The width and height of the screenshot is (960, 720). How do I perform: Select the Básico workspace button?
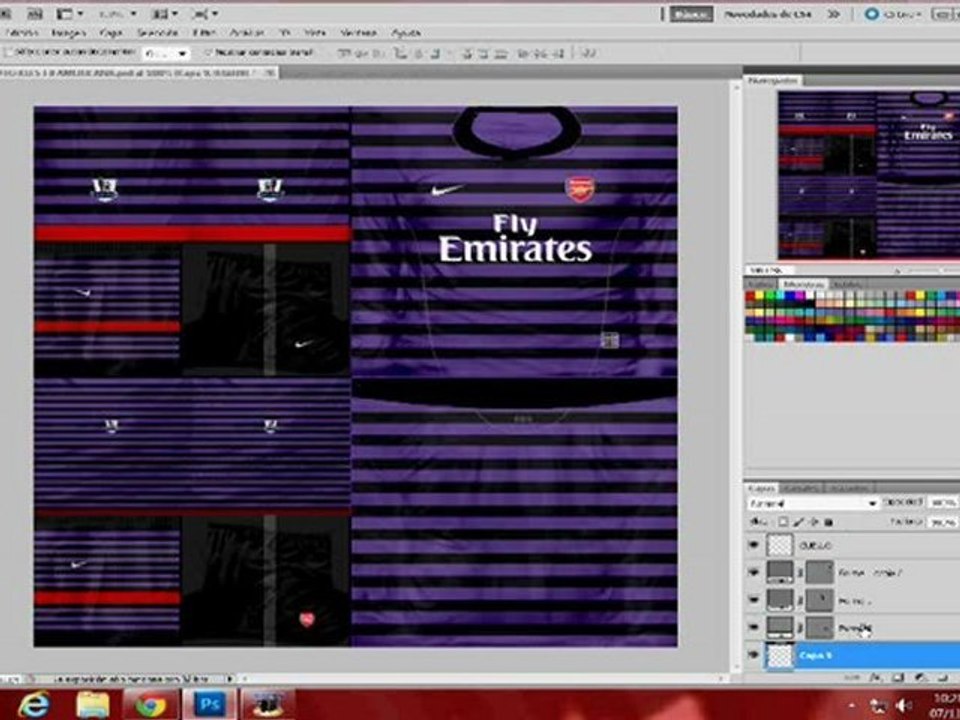[691, 13]
